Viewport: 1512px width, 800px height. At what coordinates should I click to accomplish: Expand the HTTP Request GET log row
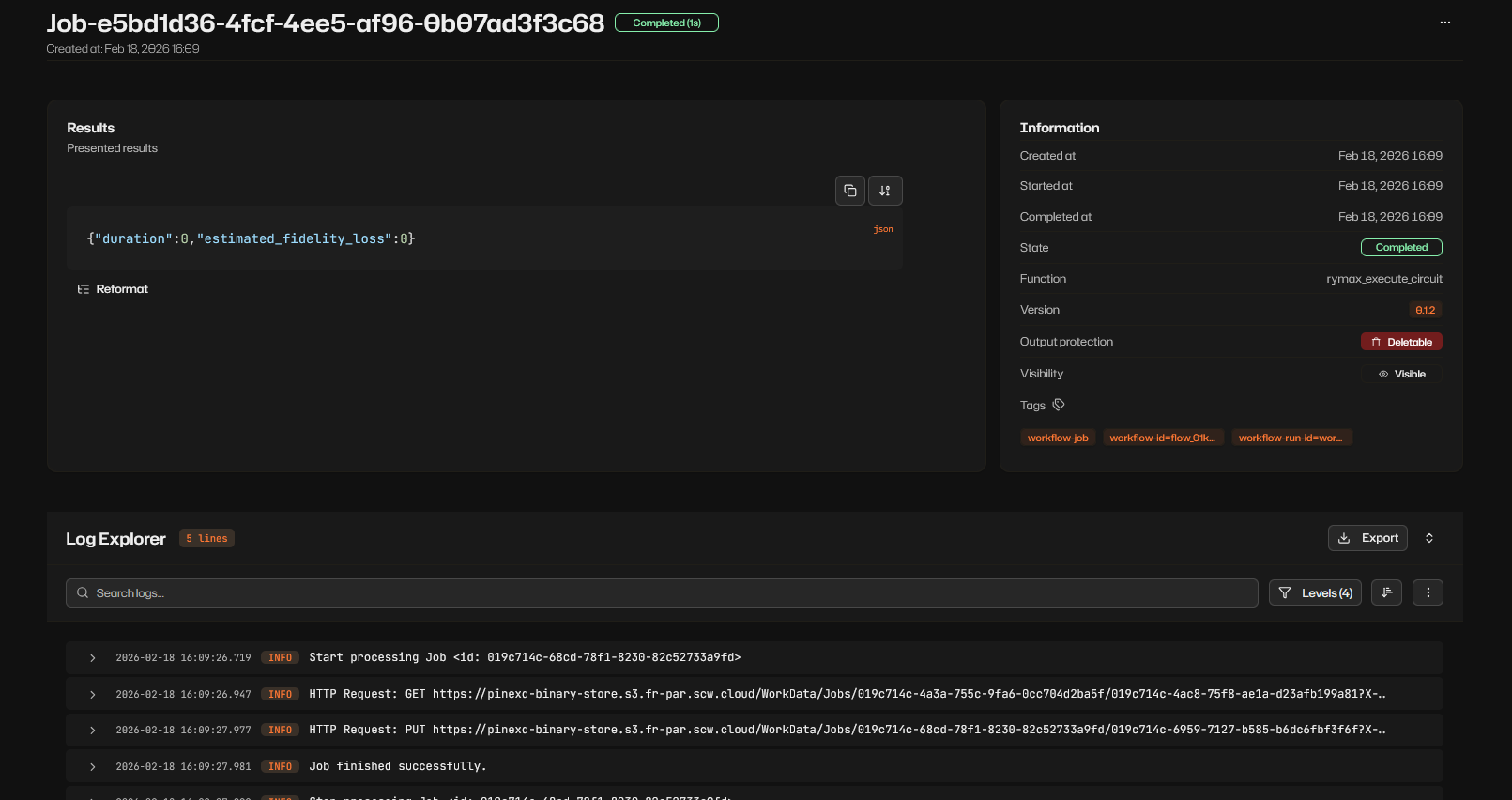pyautogui.click(x=92, y=695)
